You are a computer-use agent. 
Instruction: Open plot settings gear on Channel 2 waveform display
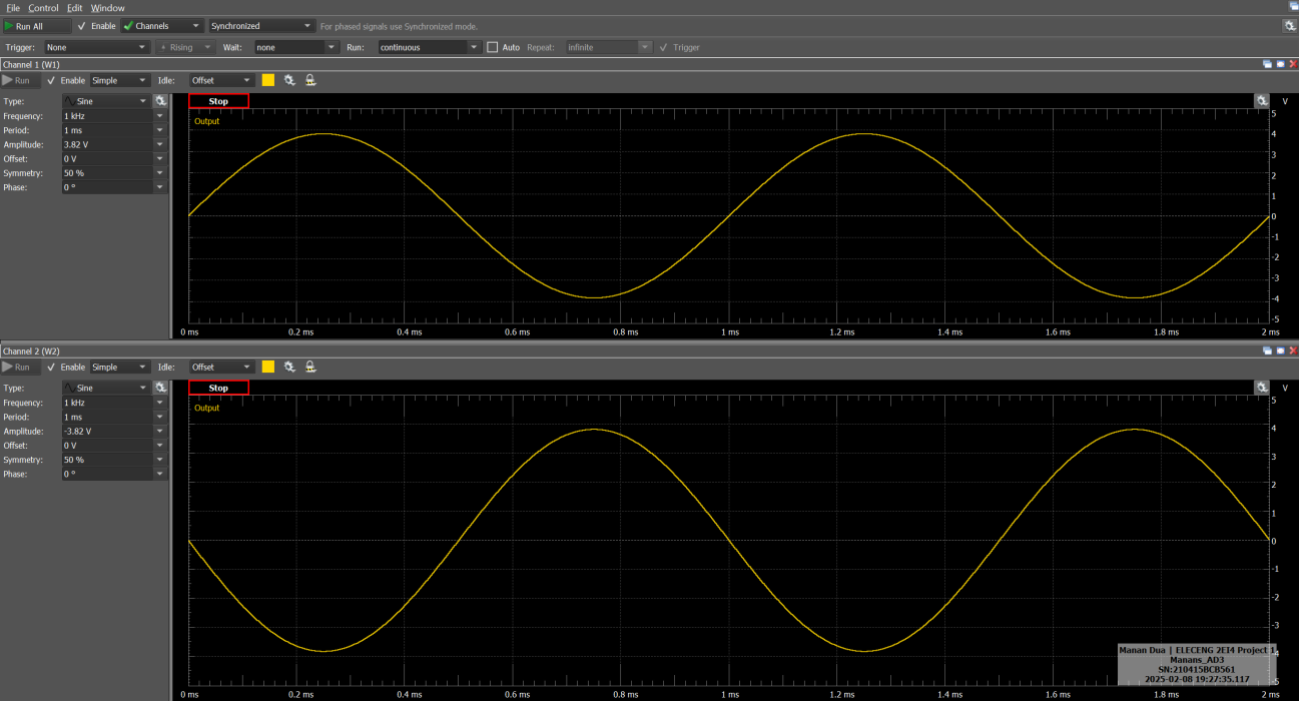1262,387
